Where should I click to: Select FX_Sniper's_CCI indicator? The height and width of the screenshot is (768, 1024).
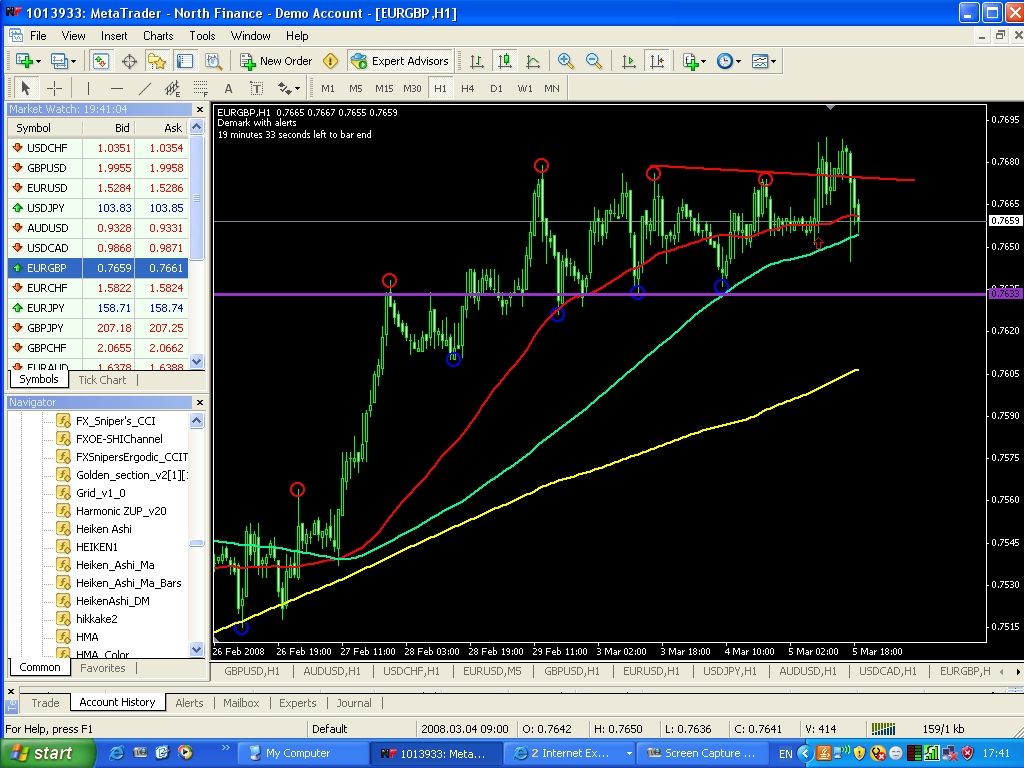click(x=116, y=421)
